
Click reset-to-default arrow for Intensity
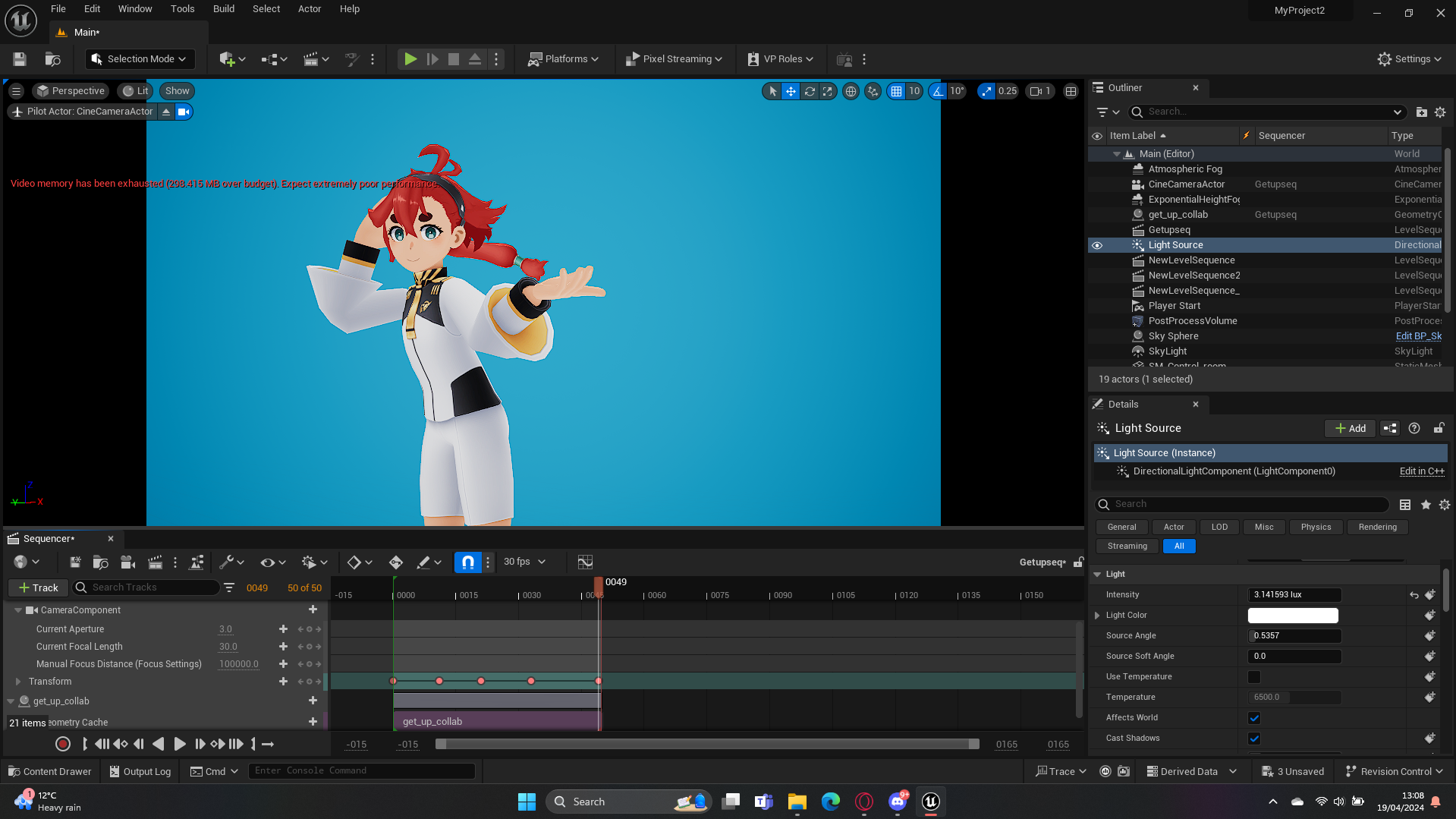pos(1414,595)
